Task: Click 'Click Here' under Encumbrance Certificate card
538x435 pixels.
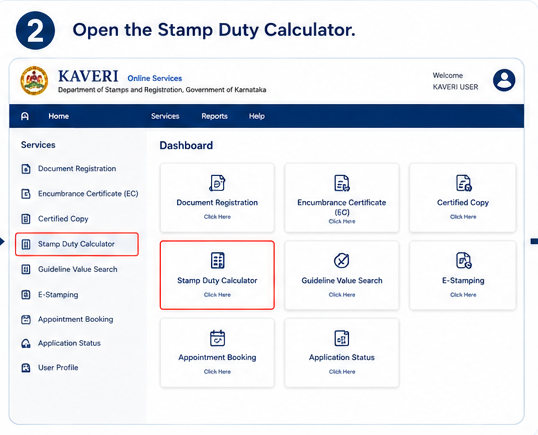Action: 342,222
